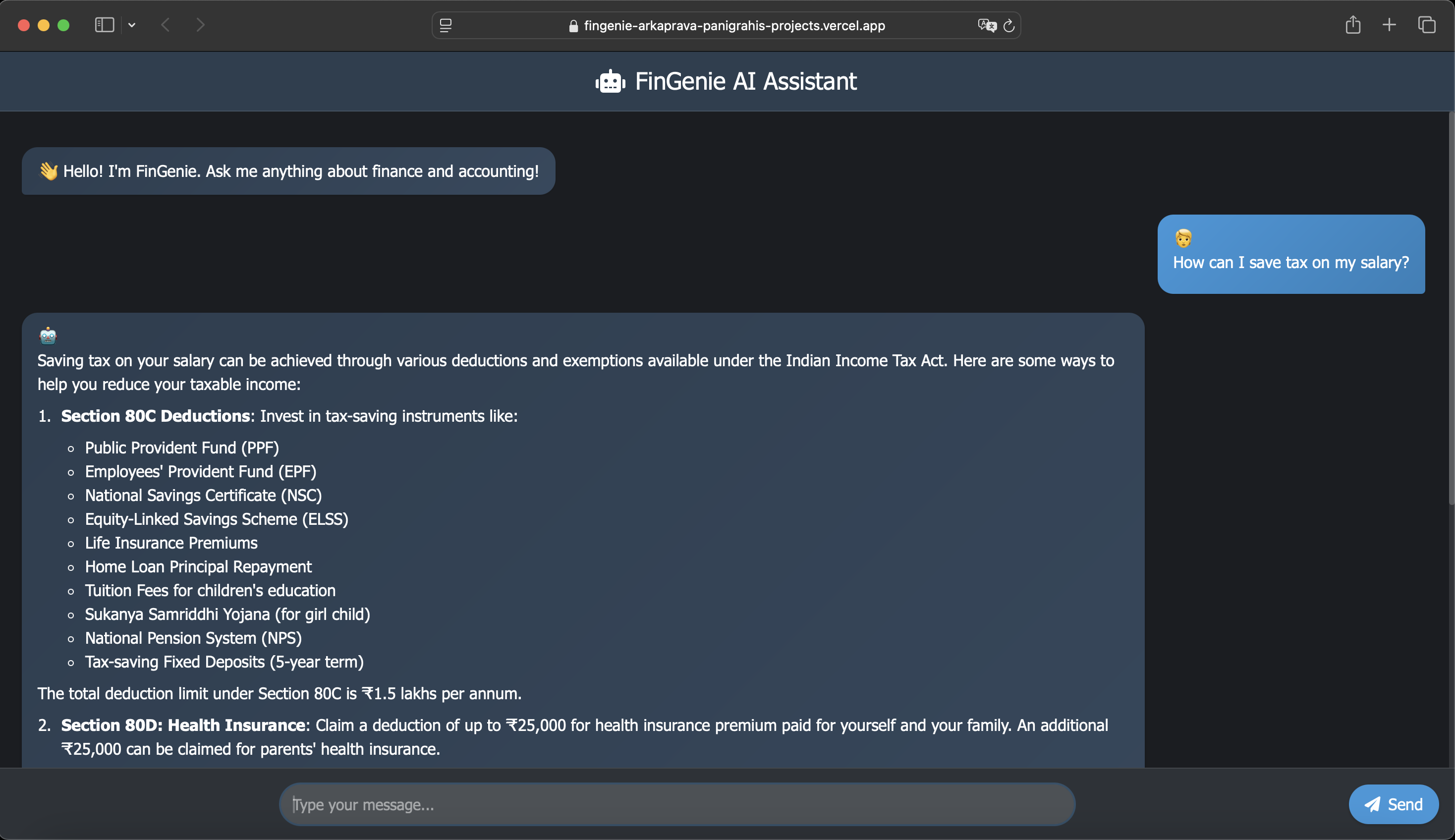Go back with the back arrow
The image size is (1455, 840).
[166, 25]
